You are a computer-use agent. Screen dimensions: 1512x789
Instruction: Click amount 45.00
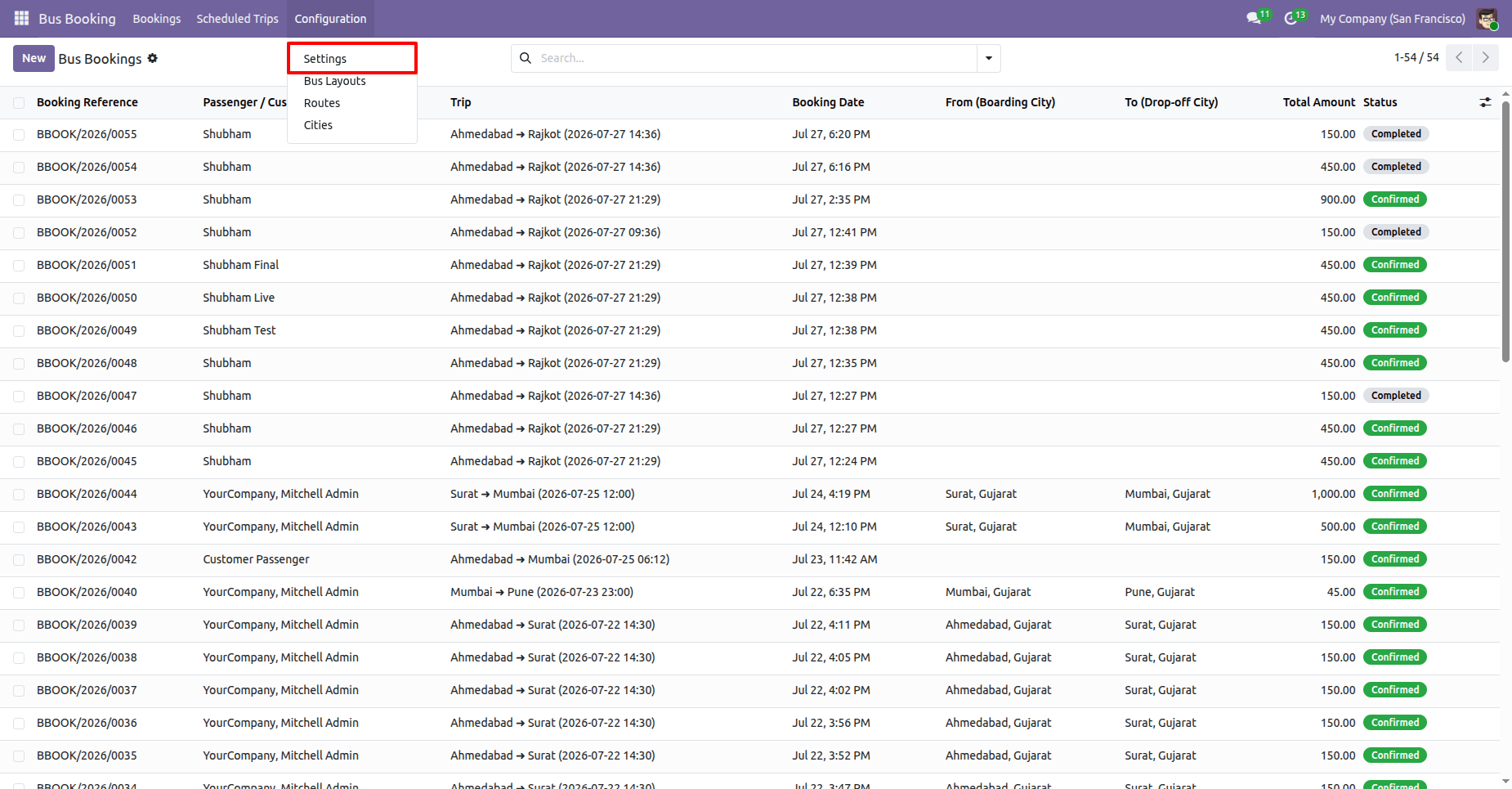coord(1341,592)
